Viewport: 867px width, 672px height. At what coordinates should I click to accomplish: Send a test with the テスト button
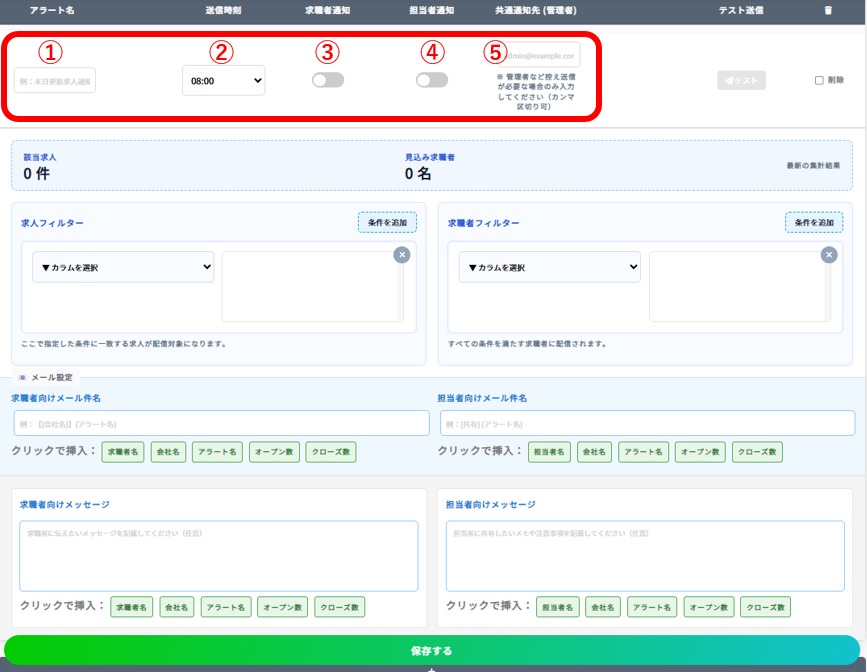point(741,80)
